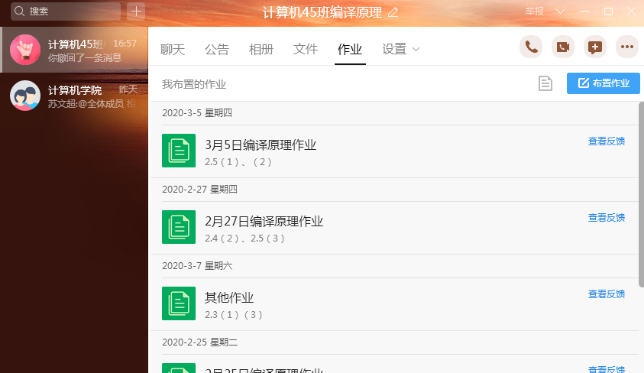Image resolution: width=644 pixels, height=373 pixels.
Task: Open the green icon for 其他作业
Action: click(179, 303)
